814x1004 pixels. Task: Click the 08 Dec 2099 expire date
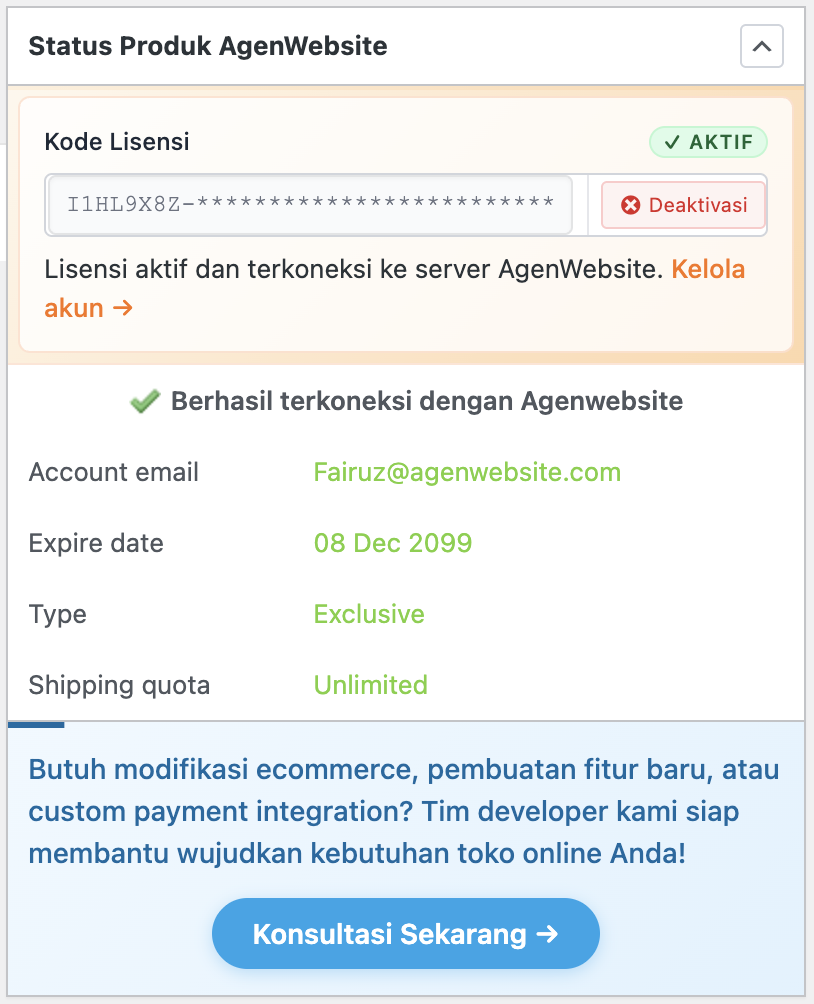coord(393,543)
